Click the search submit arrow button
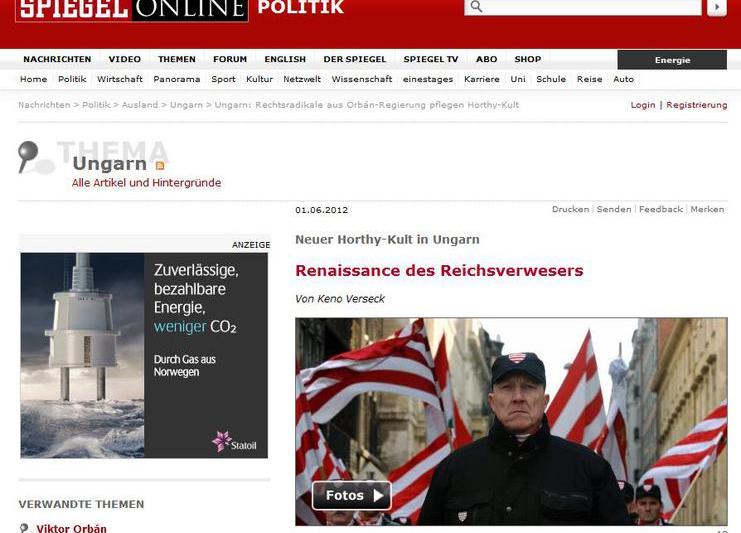The image size is (741, 533). coord(716,7)
